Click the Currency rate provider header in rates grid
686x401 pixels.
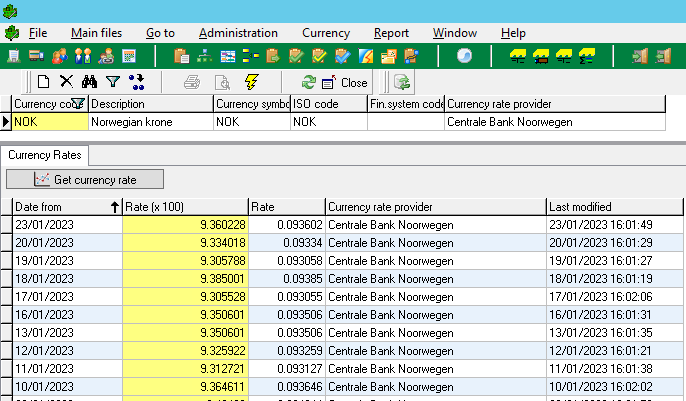pos(436,207)
